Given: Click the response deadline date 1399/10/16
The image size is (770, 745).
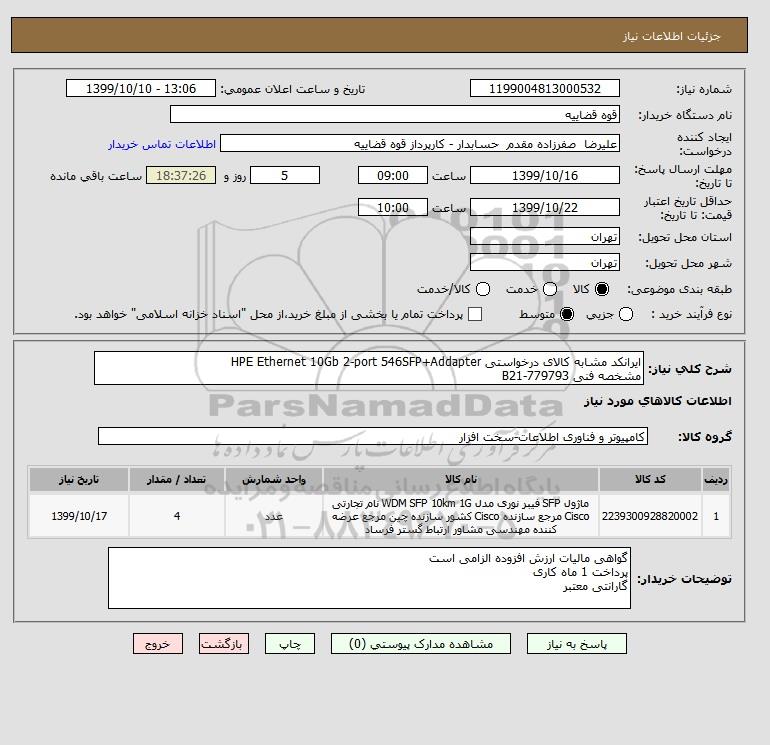Looking at the screenshot, I should click(x=545, y=175).
